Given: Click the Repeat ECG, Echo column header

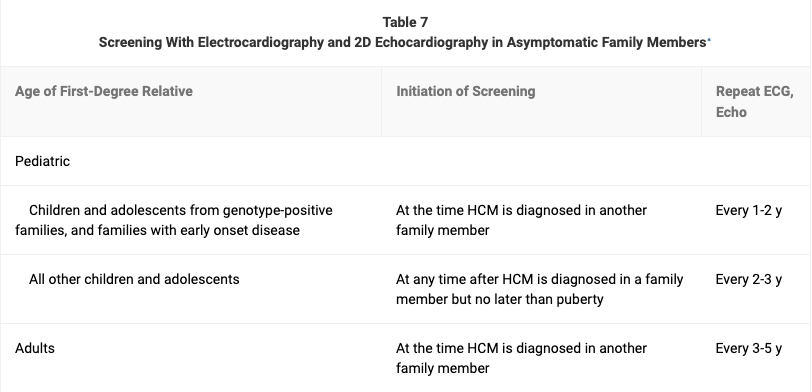Looking at the screenshot, I should [755, 101].
